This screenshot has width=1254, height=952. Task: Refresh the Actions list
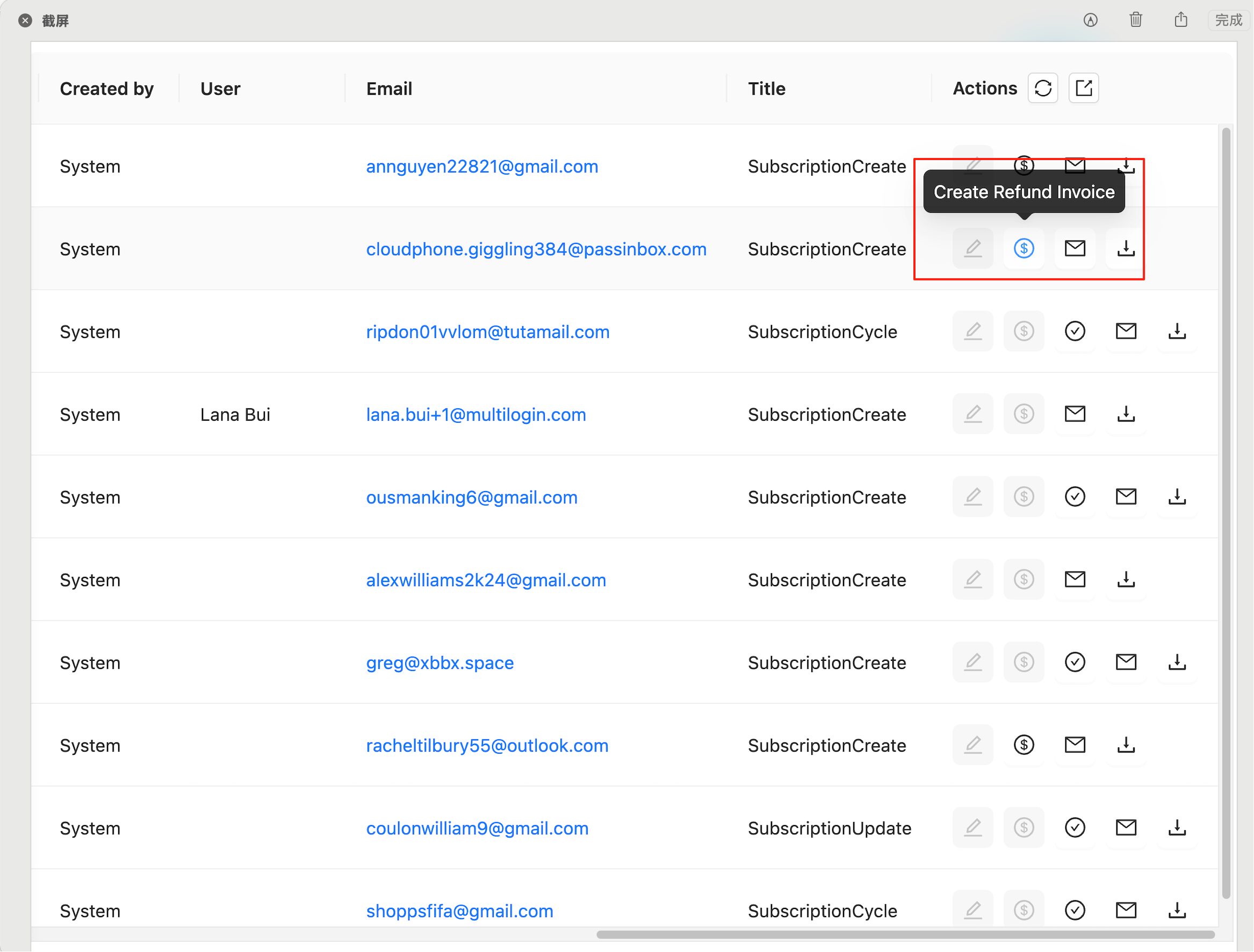1042,88
